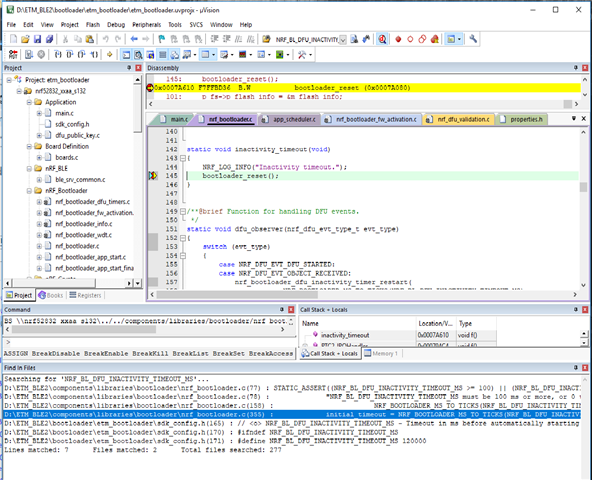Toggle auto-hide pin on Find In Files panel
The width and height of the screenshot is (592, 480).
pos(576,367)
